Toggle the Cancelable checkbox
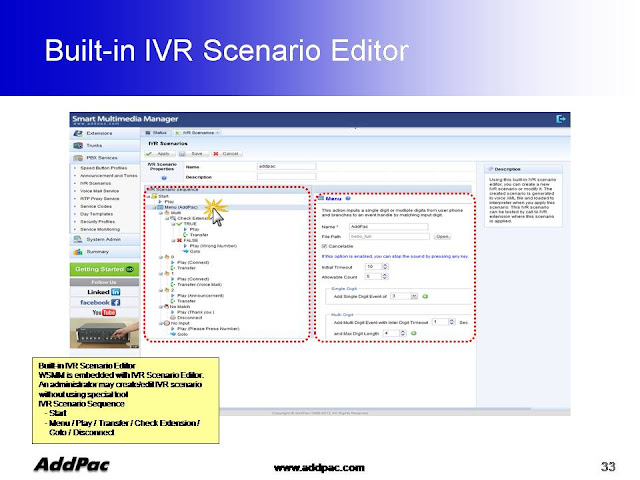This screenshot has width=640, height=480. click(x=324, y=247)
